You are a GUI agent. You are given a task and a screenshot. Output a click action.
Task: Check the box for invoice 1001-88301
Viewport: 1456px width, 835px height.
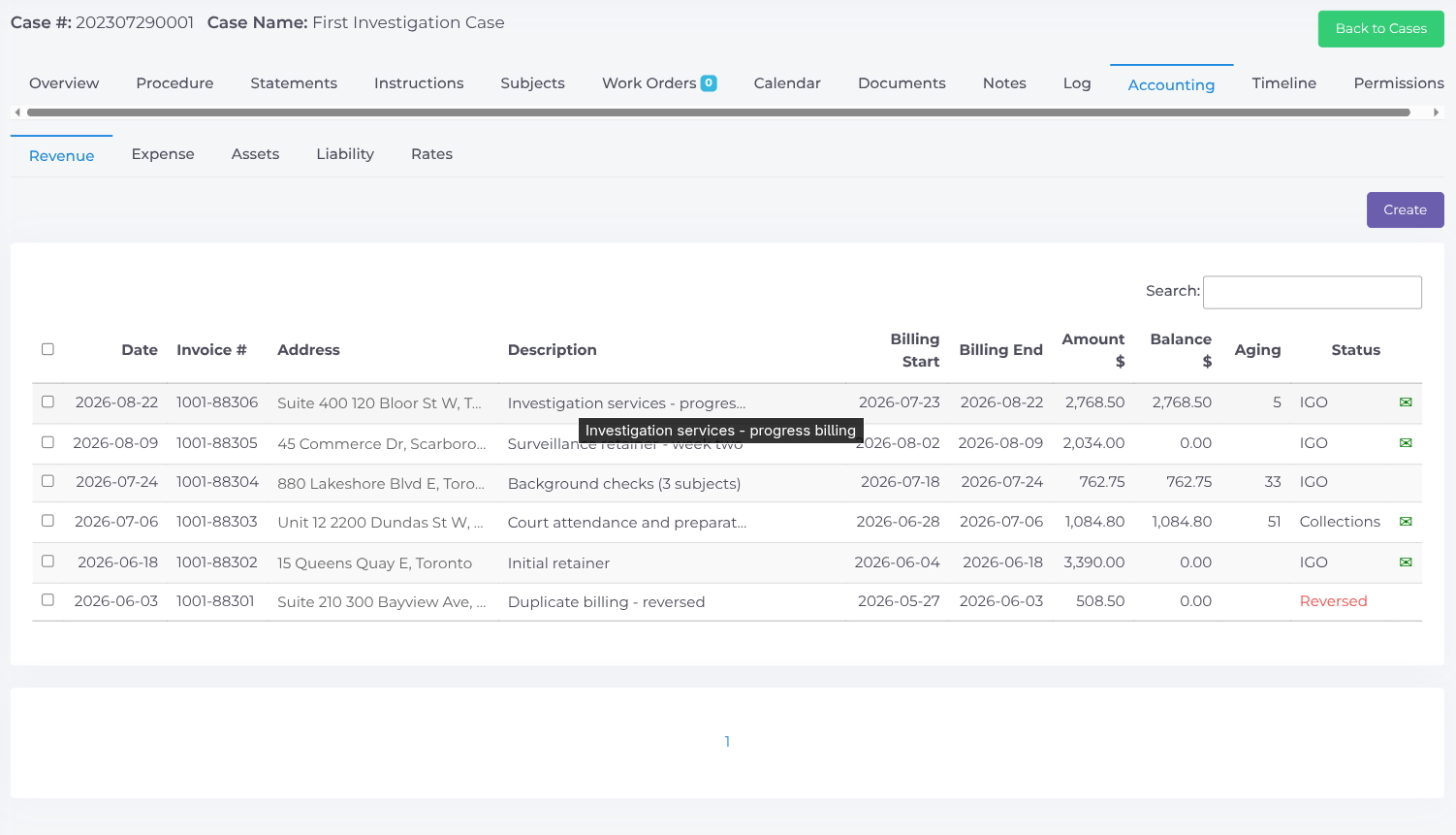47,600
